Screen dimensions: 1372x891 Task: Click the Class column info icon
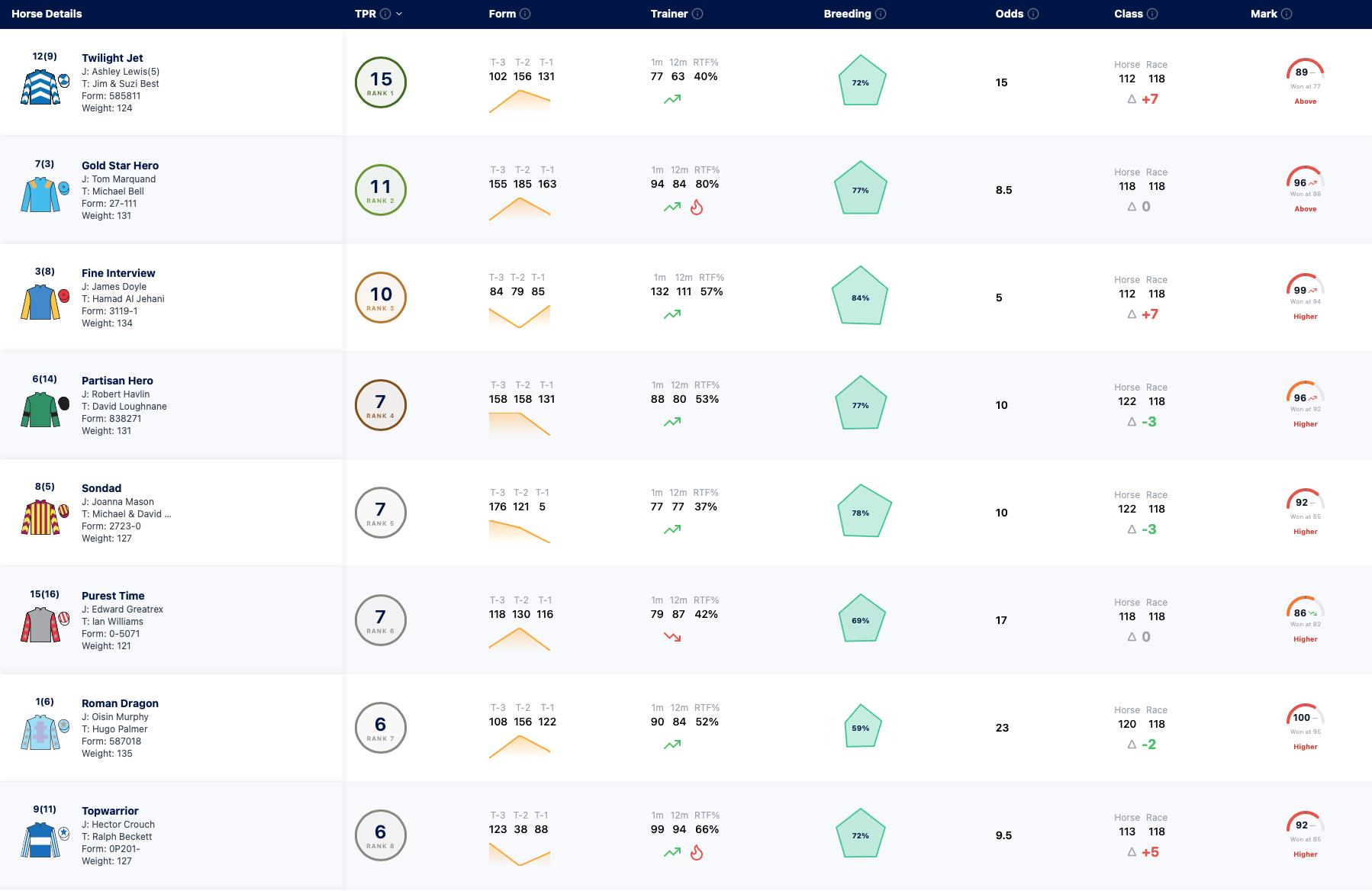point(1152,14)
